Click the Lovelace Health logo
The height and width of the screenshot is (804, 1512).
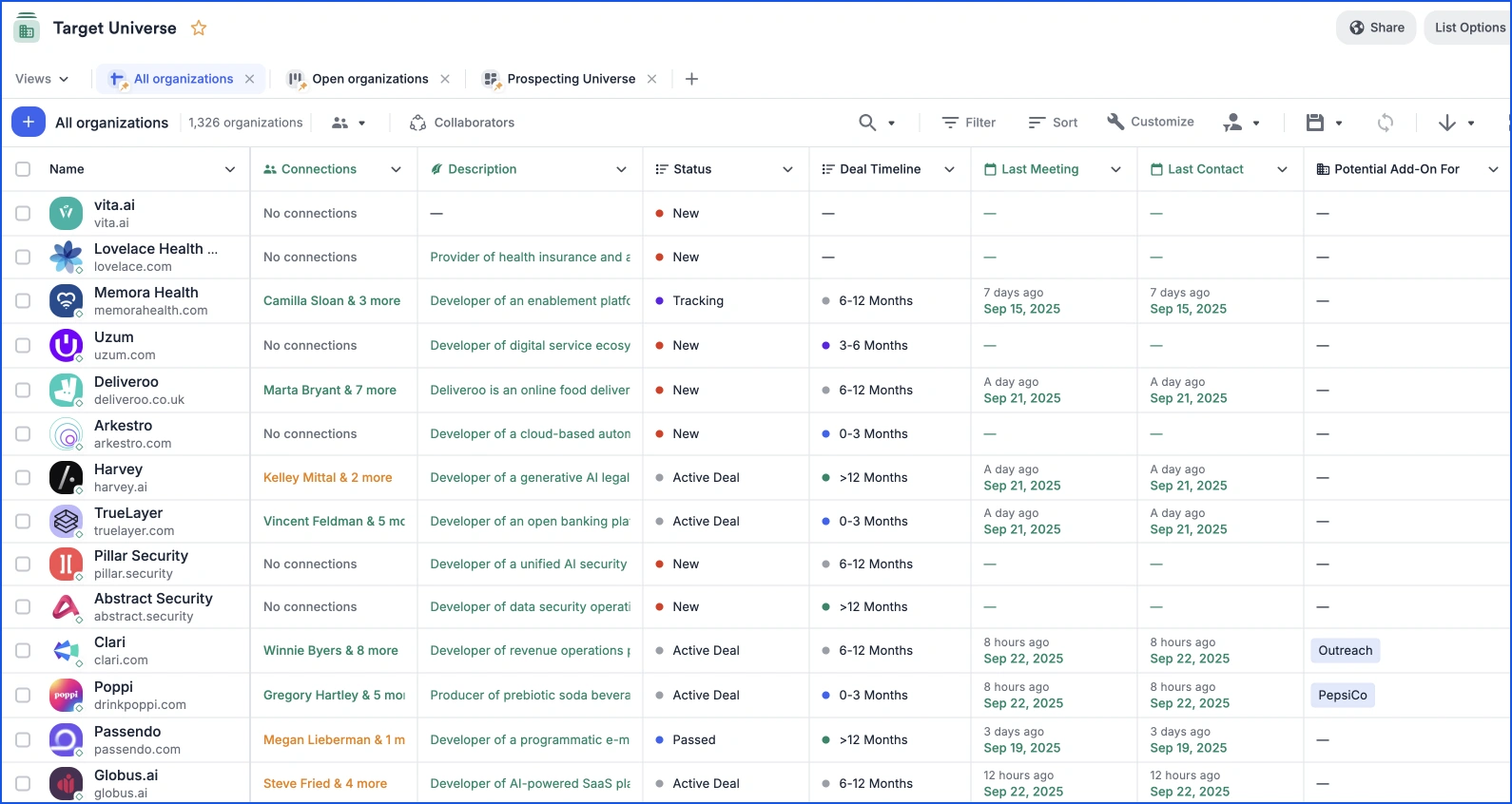pos(66,257)
